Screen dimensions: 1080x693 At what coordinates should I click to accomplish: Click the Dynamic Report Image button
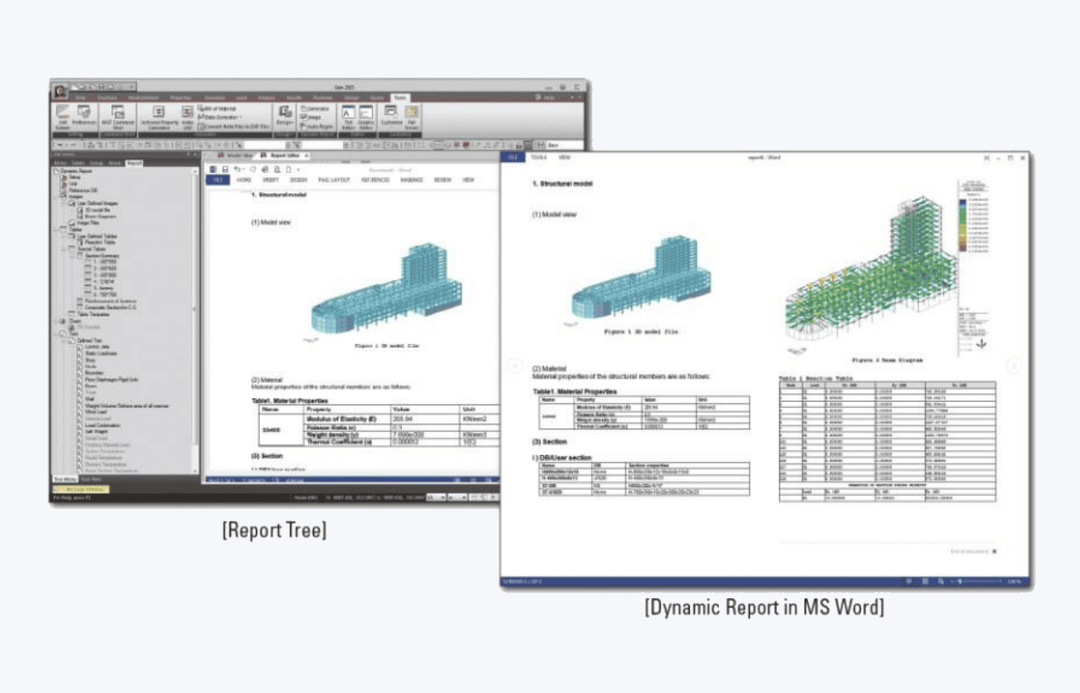tap(311, 118)
